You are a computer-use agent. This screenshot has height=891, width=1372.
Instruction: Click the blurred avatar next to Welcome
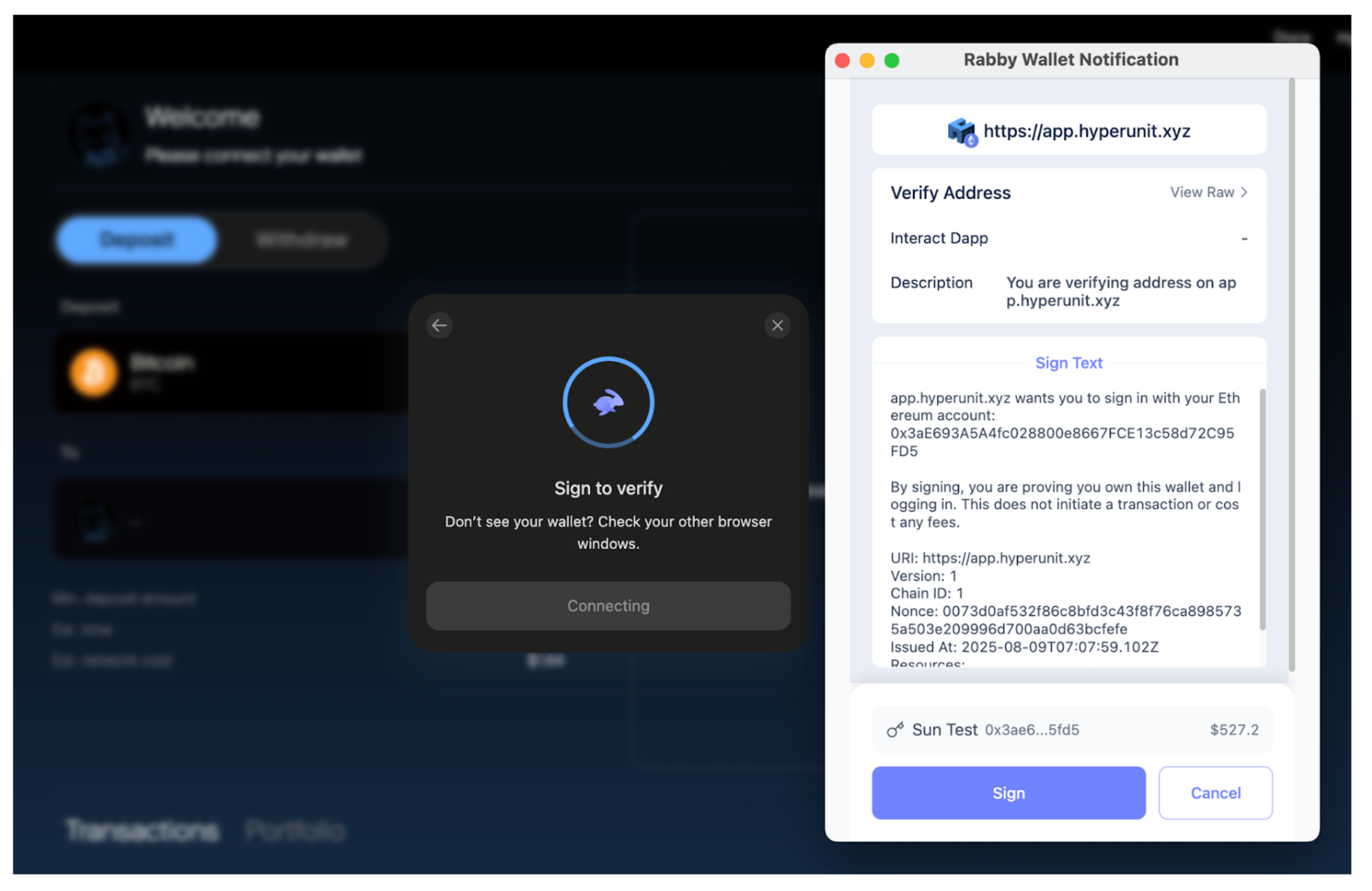pos(100,135)
